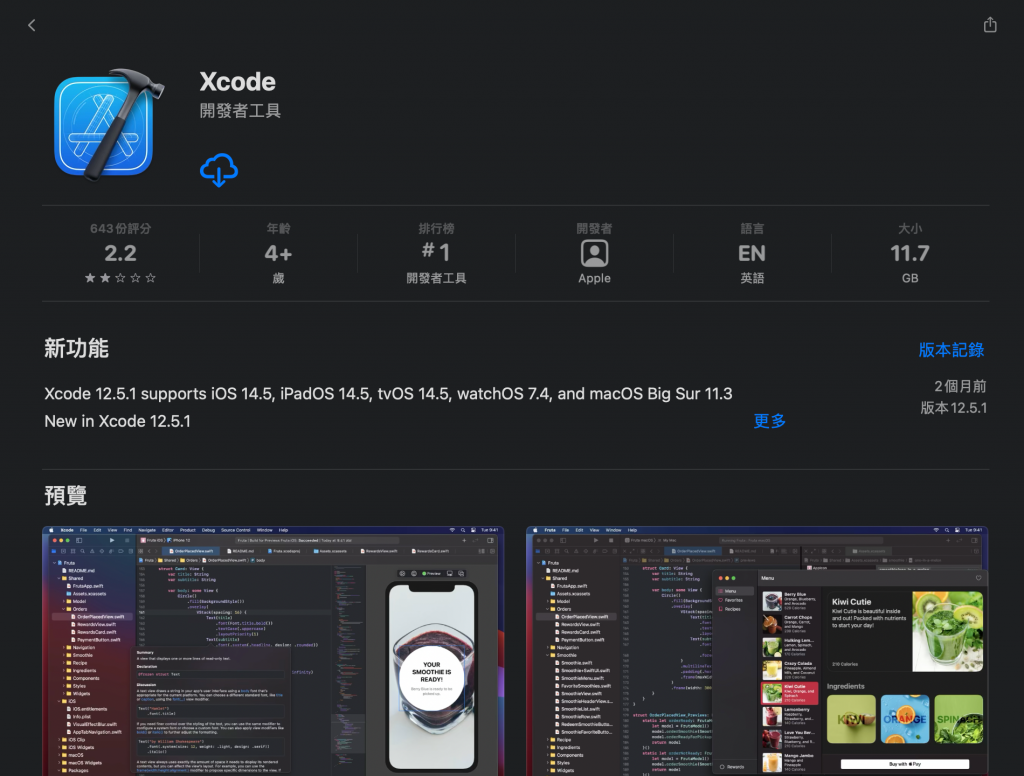Open the #1 developer tools chart ranking
The width and height of the screenshot is (1024, 776).
(x=436, y=251)
